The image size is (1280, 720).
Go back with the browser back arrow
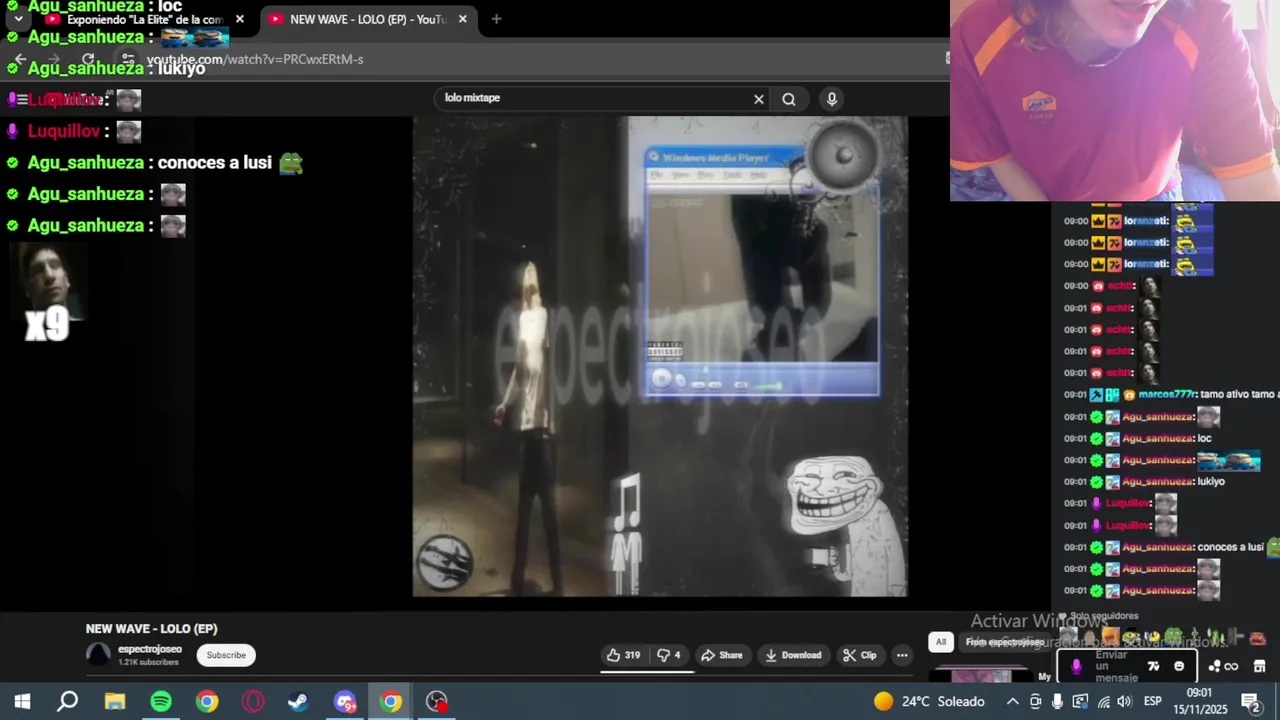click(x=19, y=59)
